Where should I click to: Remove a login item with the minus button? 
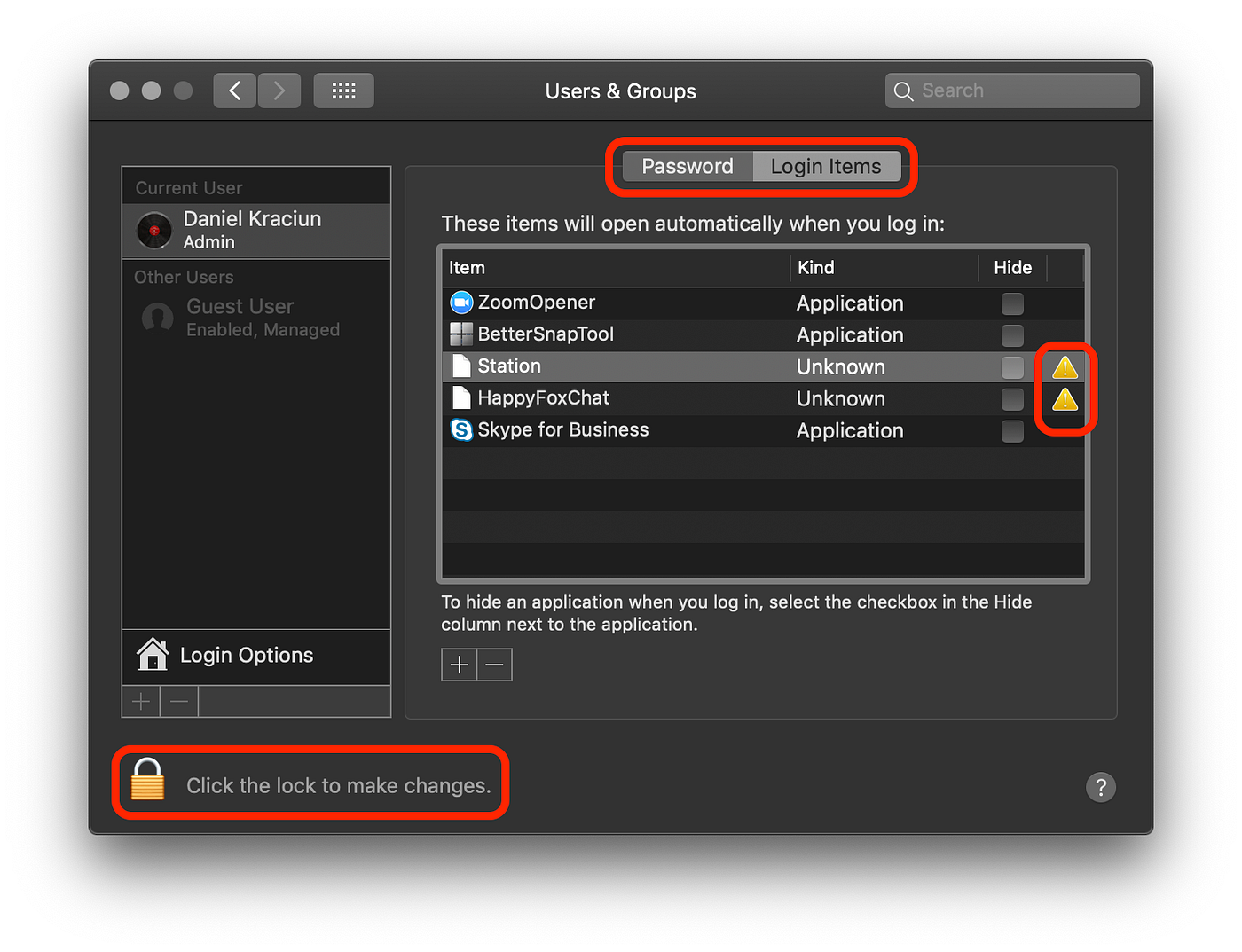[494, 664]
